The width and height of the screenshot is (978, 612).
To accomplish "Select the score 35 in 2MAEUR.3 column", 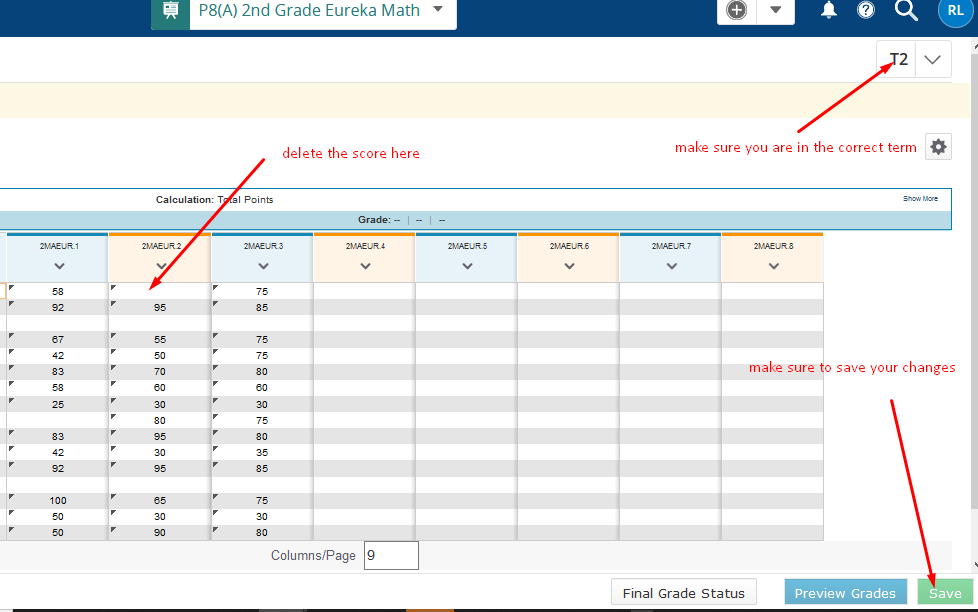I will tap(262, 452).
